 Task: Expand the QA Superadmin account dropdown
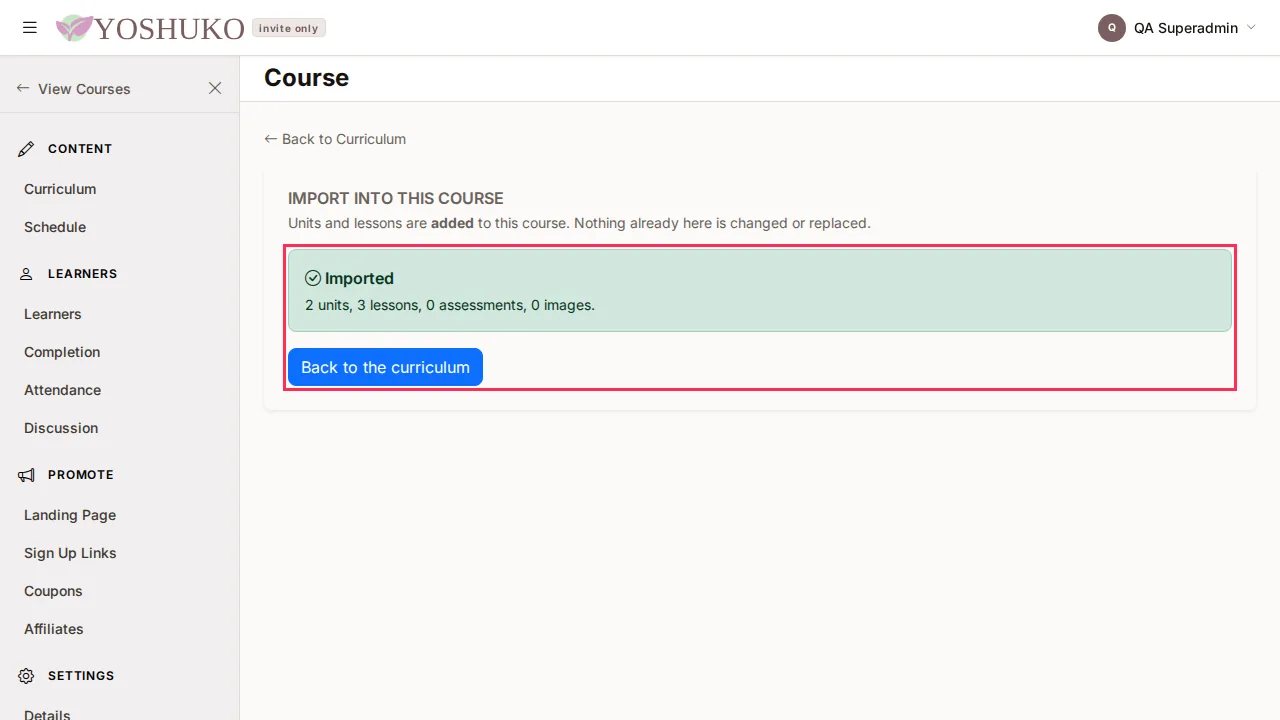(x=1251, y=28)
